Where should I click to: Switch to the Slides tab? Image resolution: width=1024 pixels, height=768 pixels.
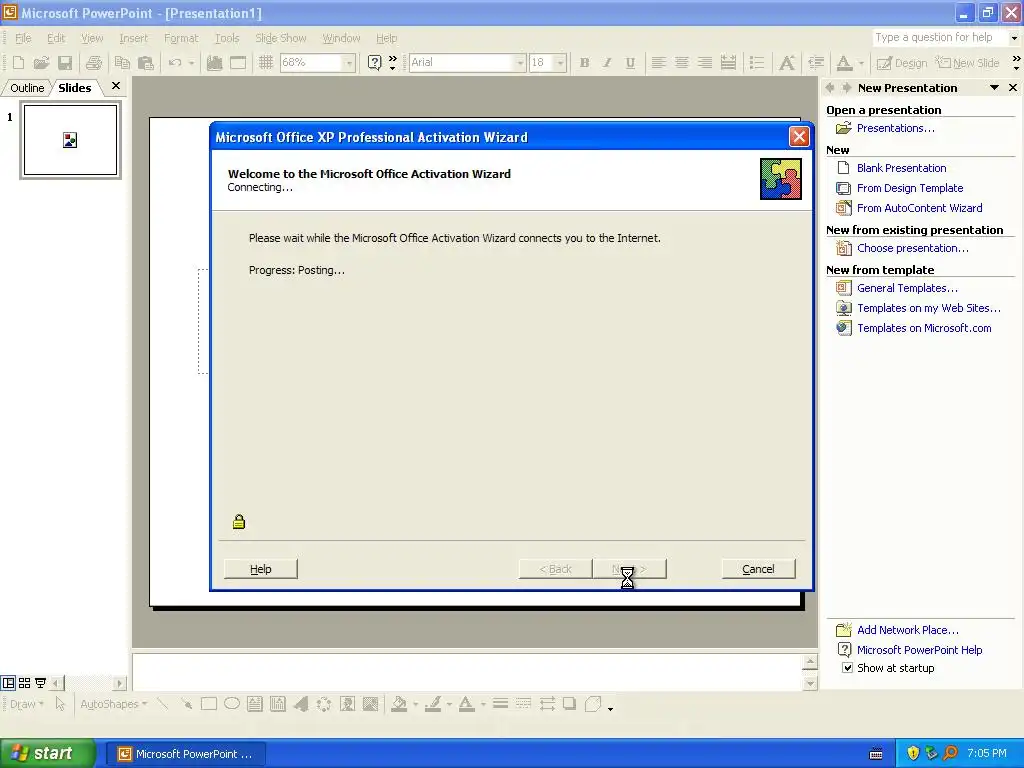click(74, 88)
